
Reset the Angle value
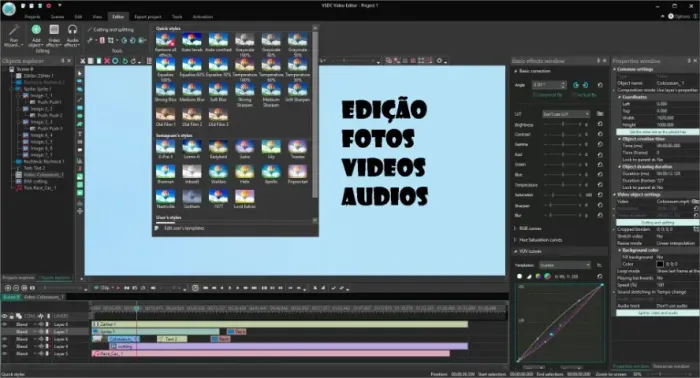click(600, 85)
